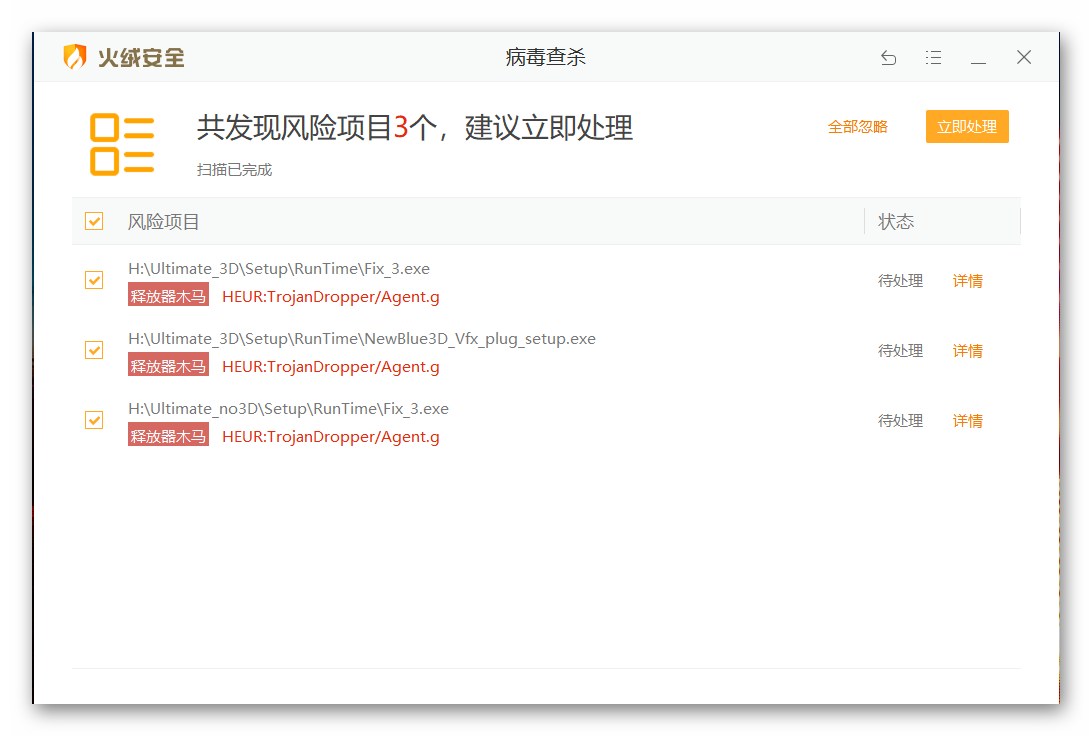This screenshot has height=736, width=1092.
Task: Select path H:\Ultimate_3D\Setup\RunTime\Fix_3.exe
Action: [279, 269]
